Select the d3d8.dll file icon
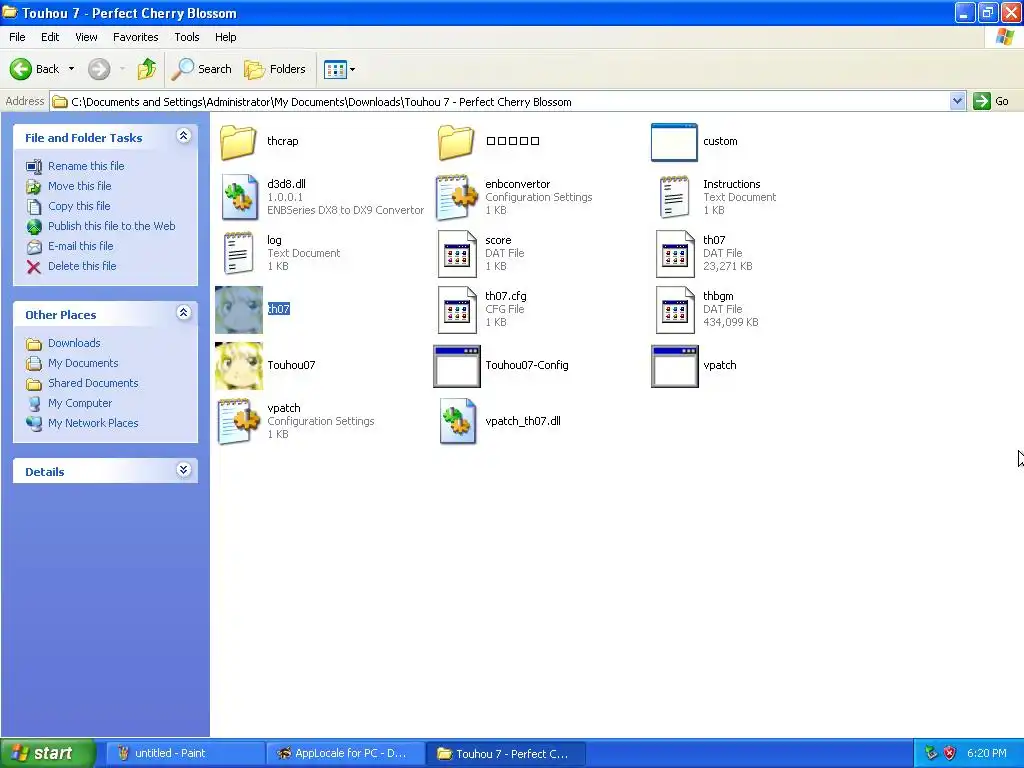Screen dimensions: 1024x768 tap(239, 197)
